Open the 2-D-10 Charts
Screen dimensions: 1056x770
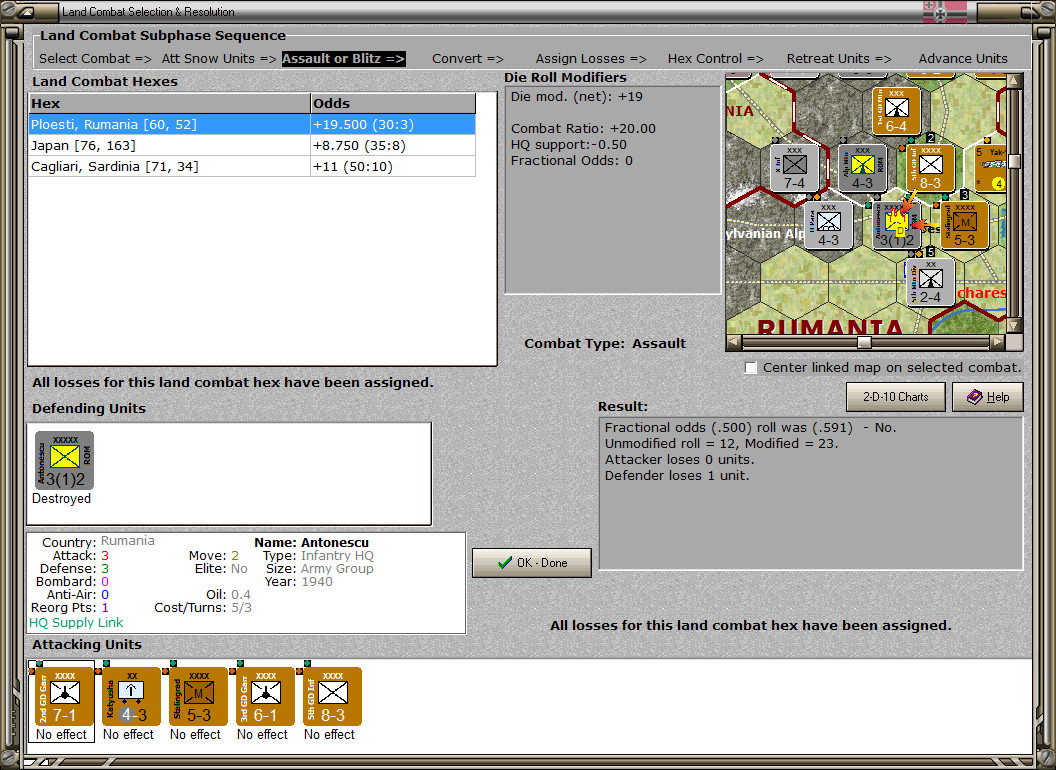tap(896, 397)
